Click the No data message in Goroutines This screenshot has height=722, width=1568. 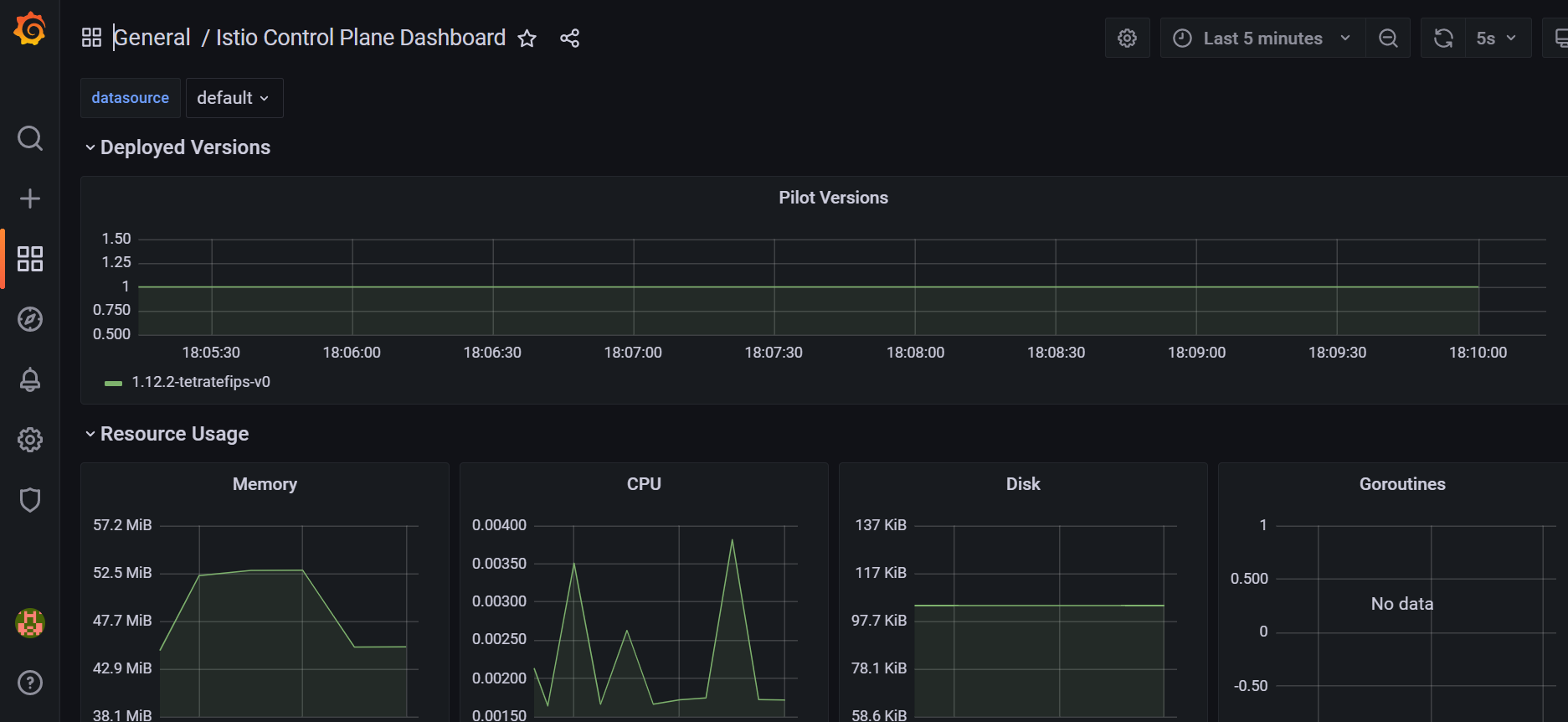pos(1402,604)
